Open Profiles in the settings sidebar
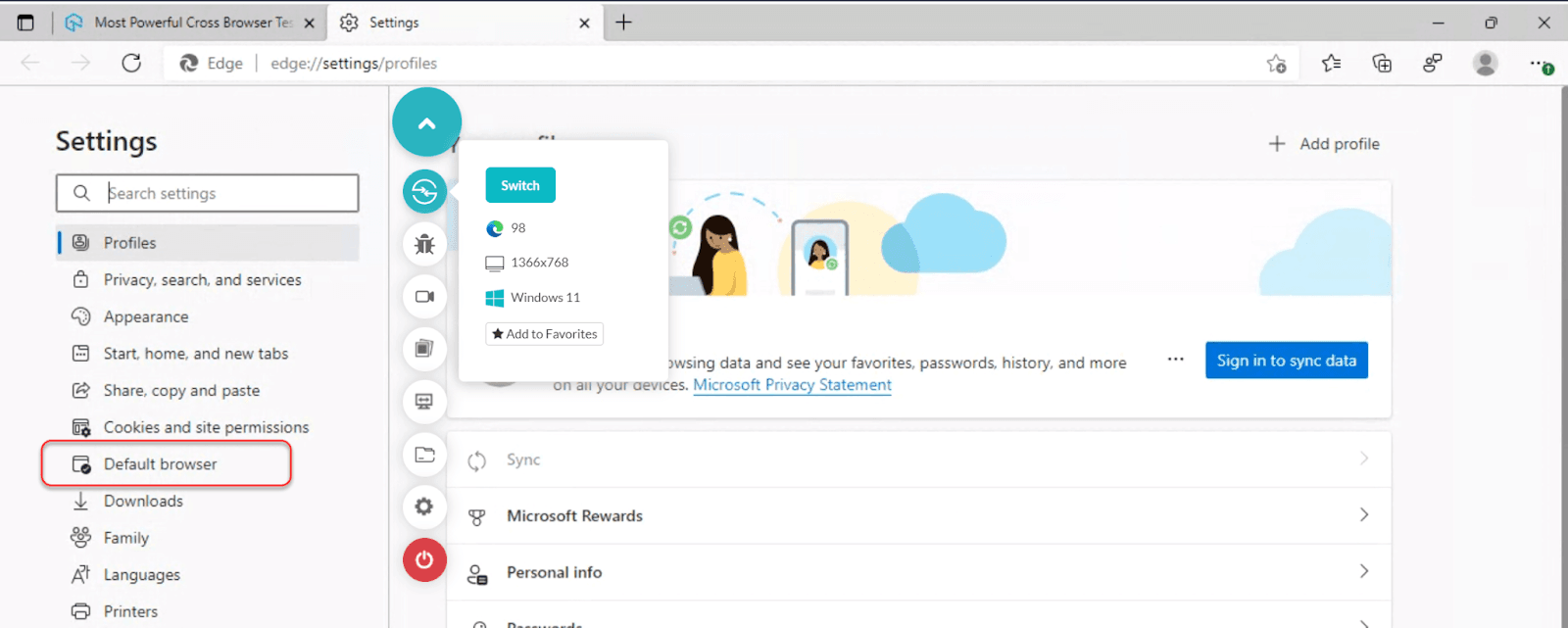 point(208,243)
